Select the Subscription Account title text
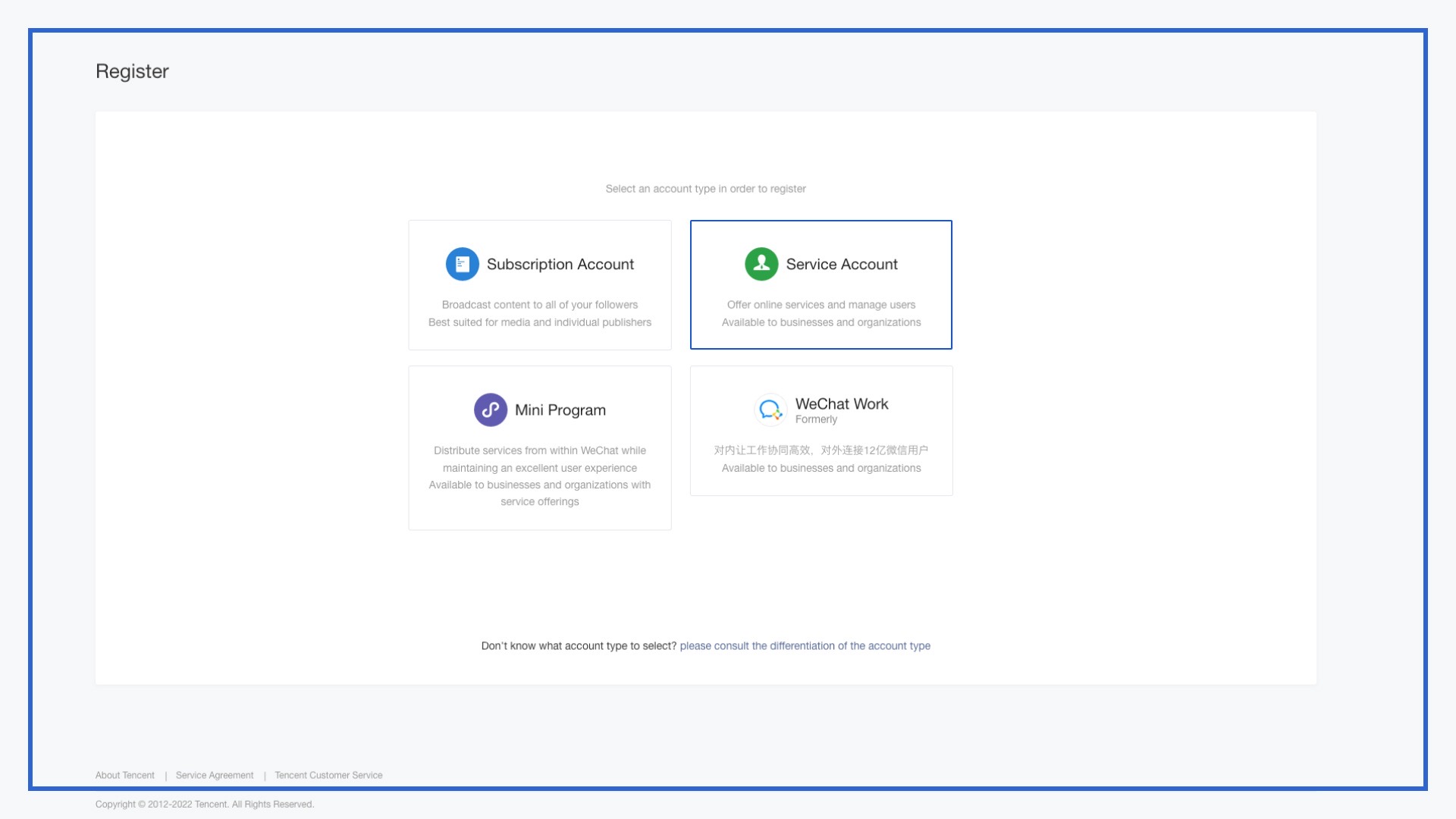 pyautogui.click(x=560, y=264)
